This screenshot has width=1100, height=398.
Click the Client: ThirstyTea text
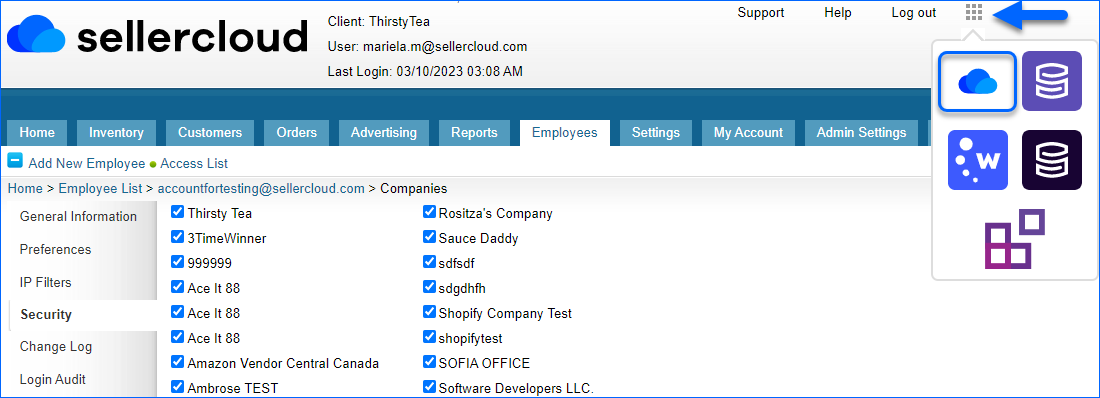point(379,22)
